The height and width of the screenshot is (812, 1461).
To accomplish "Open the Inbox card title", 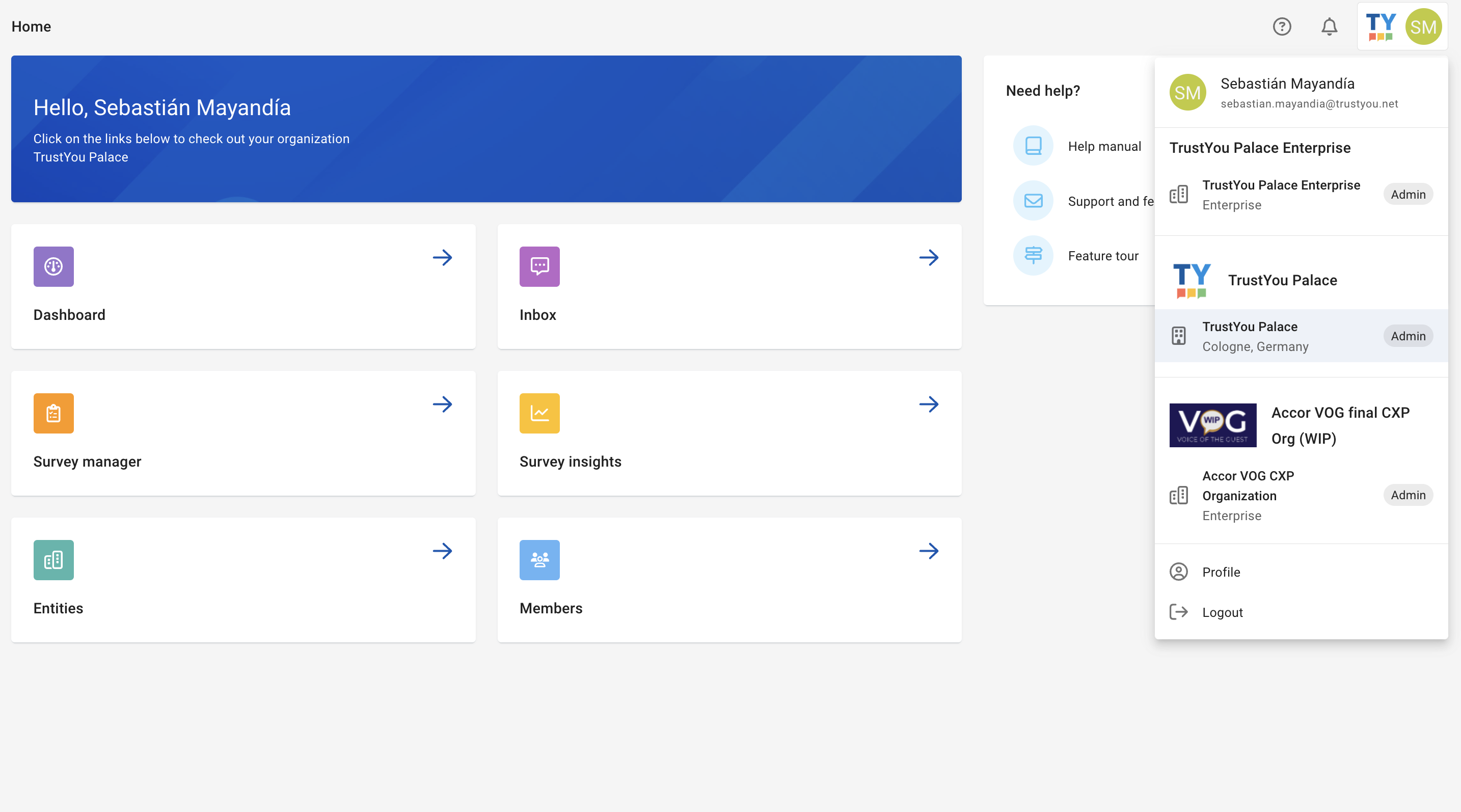I will pos(537,315).
